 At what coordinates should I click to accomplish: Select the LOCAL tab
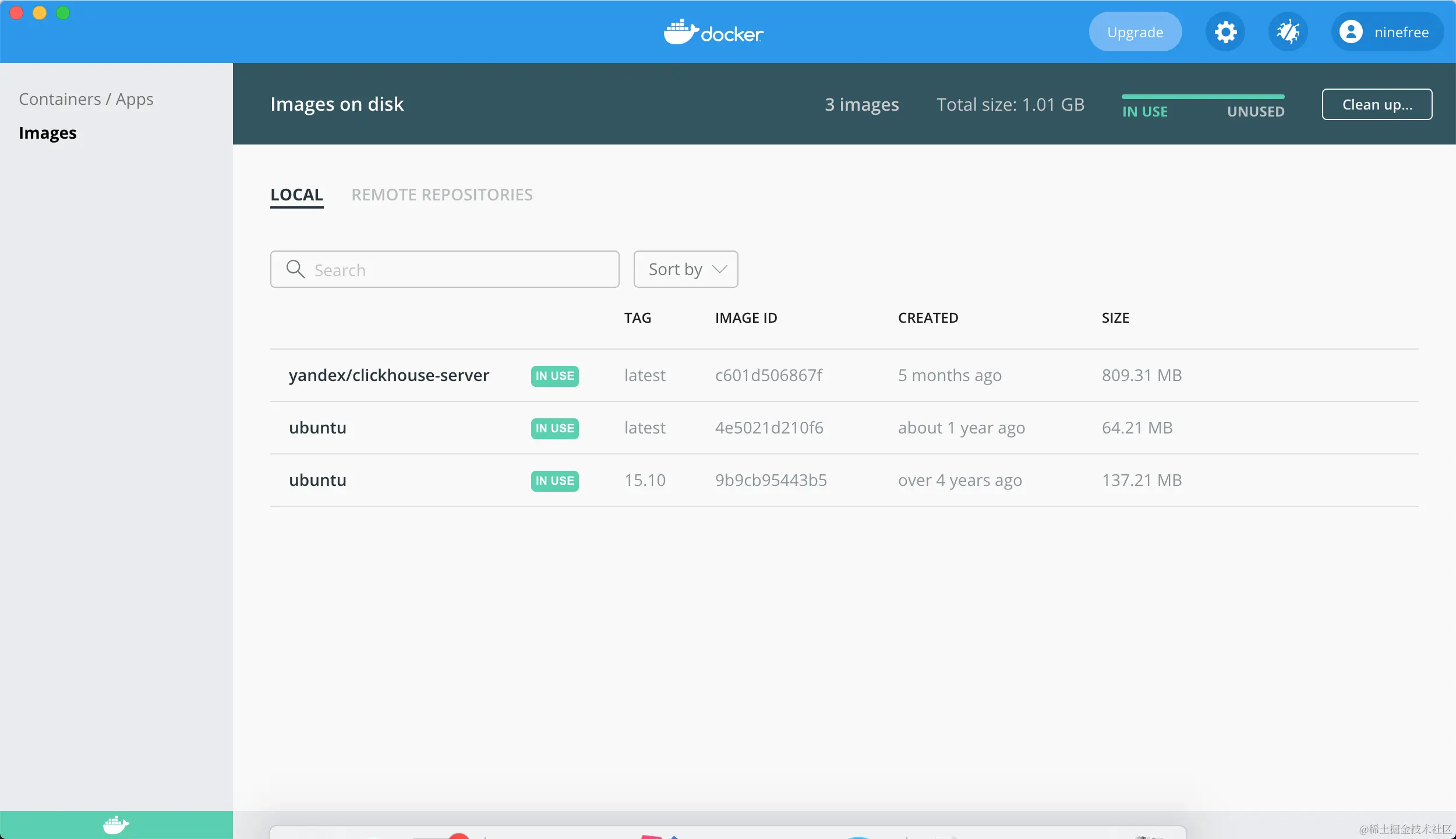coord(296,195)
